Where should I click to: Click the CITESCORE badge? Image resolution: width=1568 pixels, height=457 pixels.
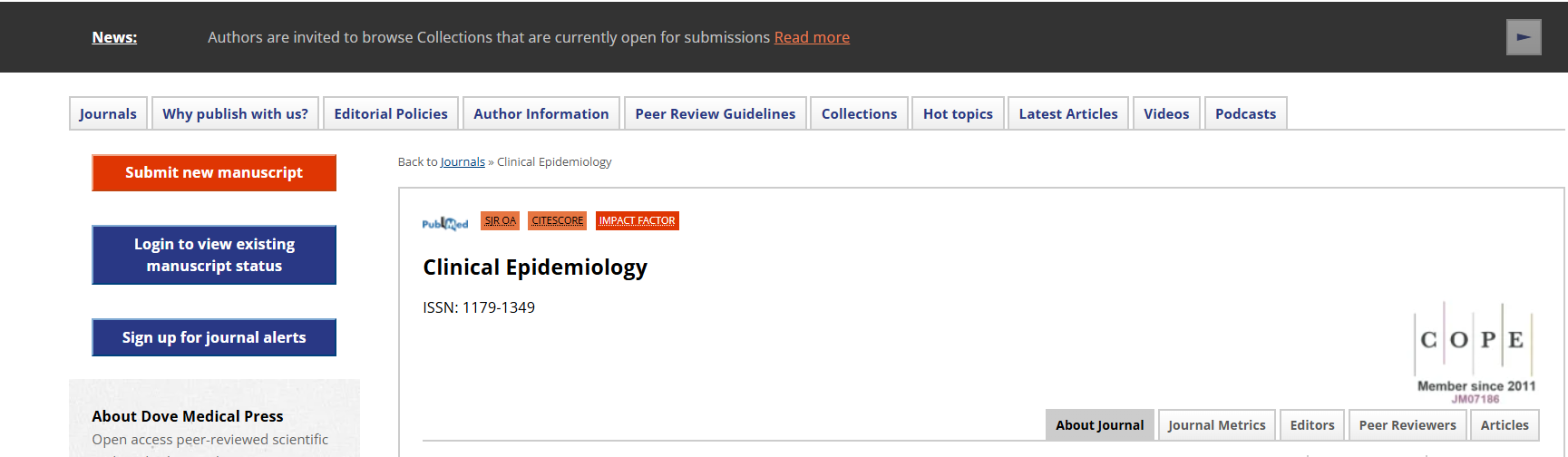pyautogui.click(x=558, y=220)
